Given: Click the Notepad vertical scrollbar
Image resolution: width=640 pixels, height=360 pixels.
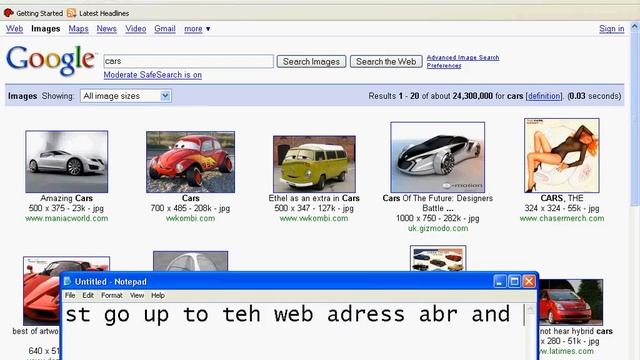Looking at the screenshot, I should click(531, 331).
